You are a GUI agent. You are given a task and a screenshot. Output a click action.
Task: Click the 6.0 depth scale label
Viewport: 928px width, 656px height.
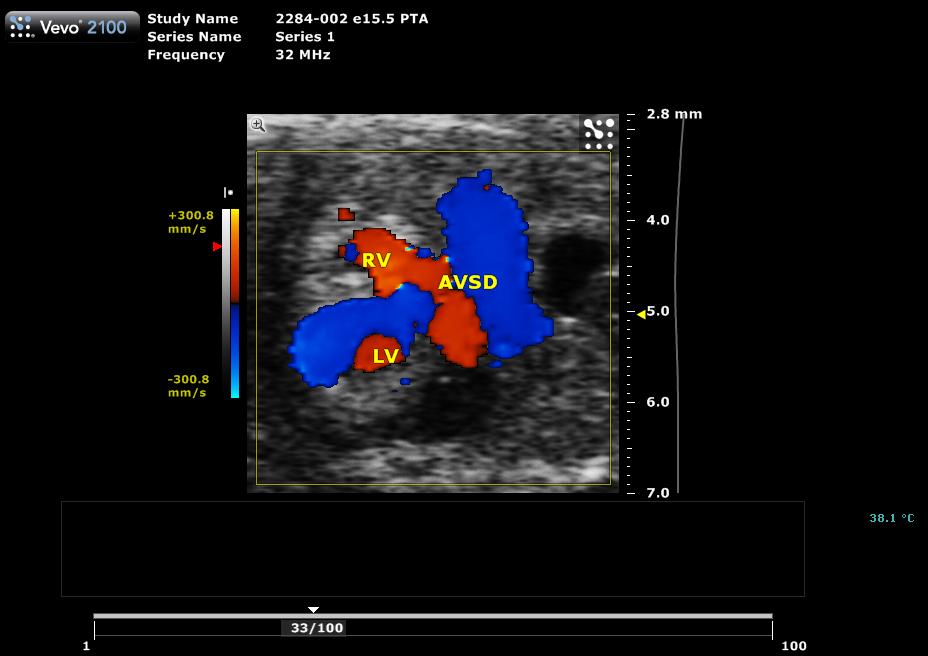pyautogui.click(x=658, y=402)
